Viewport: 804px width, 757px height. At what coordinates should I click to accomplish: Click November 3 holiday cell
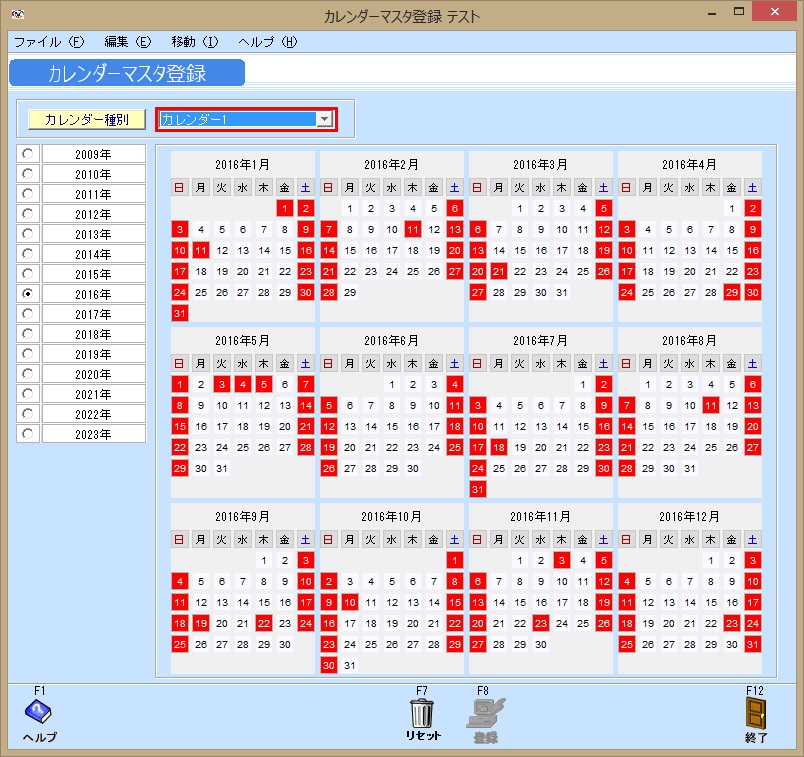point(561,560)
